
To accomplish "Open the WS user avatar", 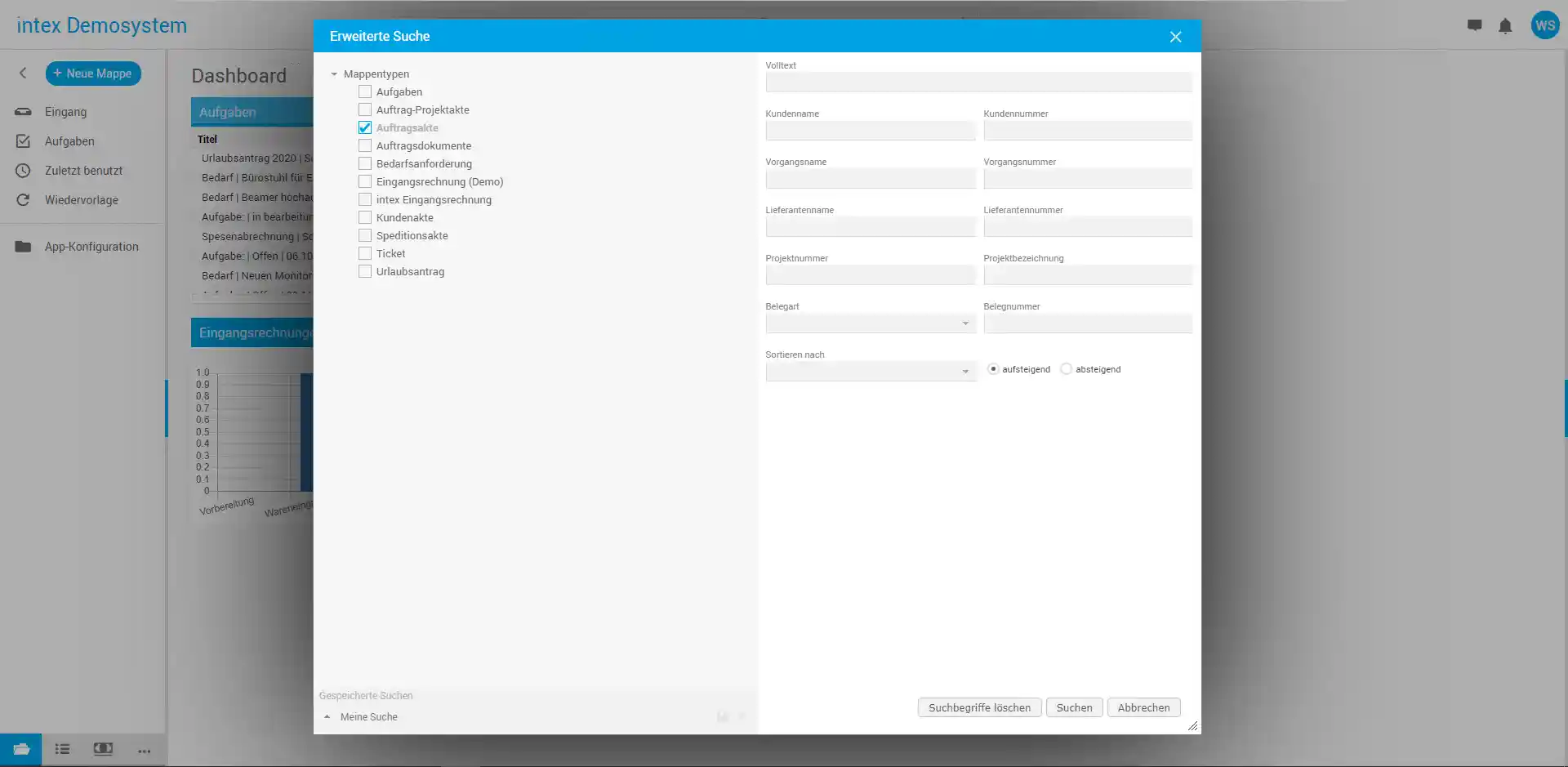I will click(x=1544, y=25).
